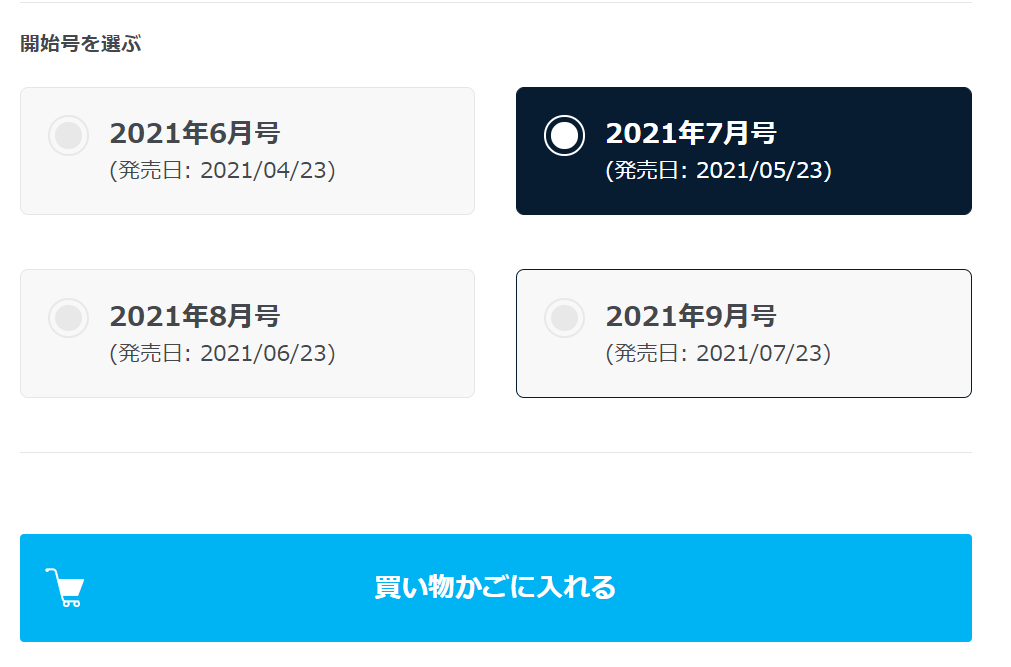Click the divider line above the cart button
The height and width of the screenshot is (667, 1011).
[495, 452]
